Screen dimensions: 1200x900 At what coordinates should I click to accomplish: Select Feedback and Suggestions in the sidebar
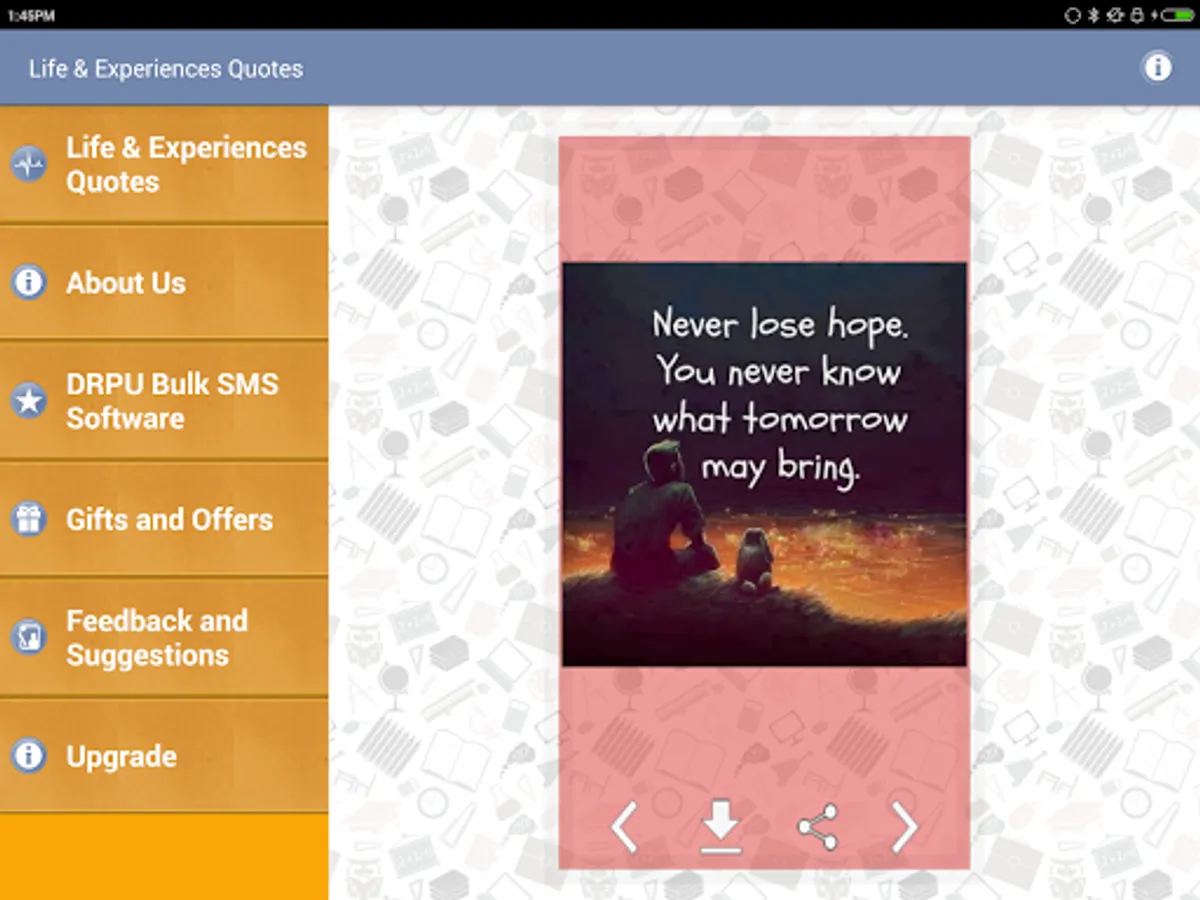[164, 637]
